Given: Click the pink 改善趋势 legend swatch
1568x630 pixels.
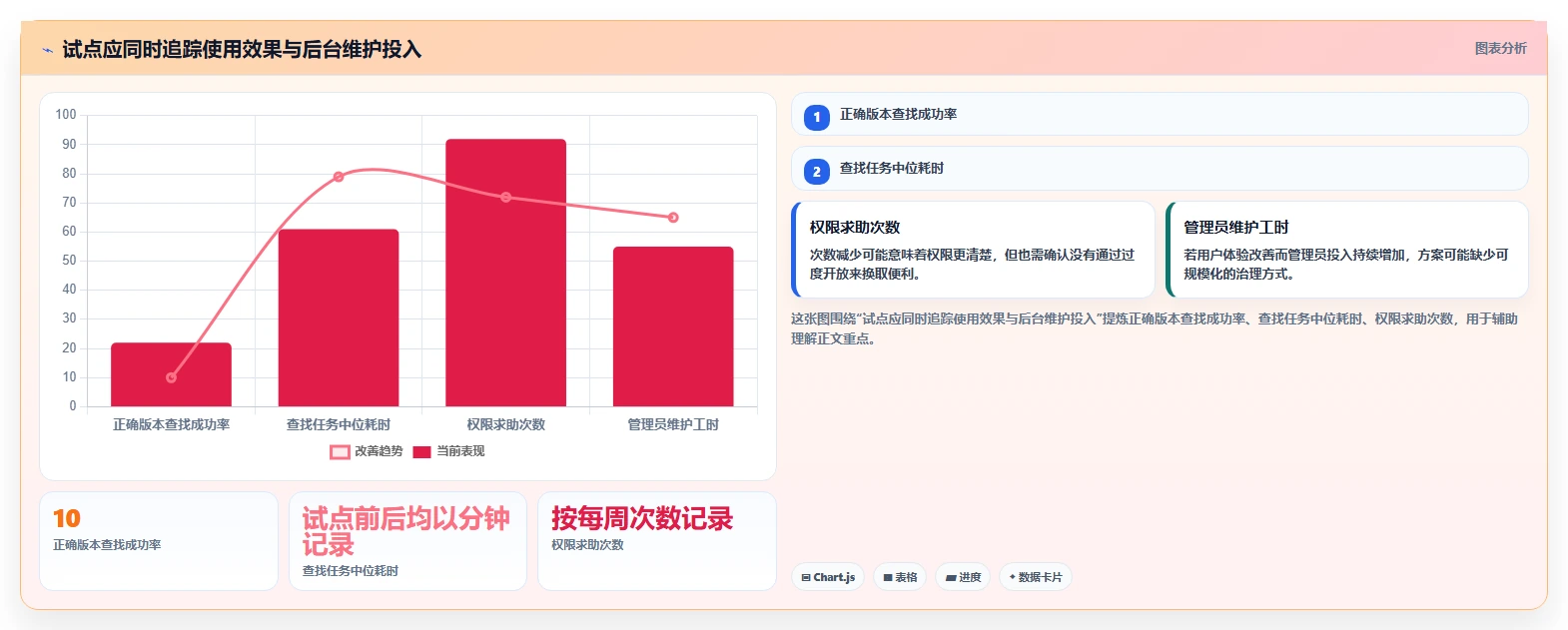Looking at the screenshot, I should (x=340, y=452).
